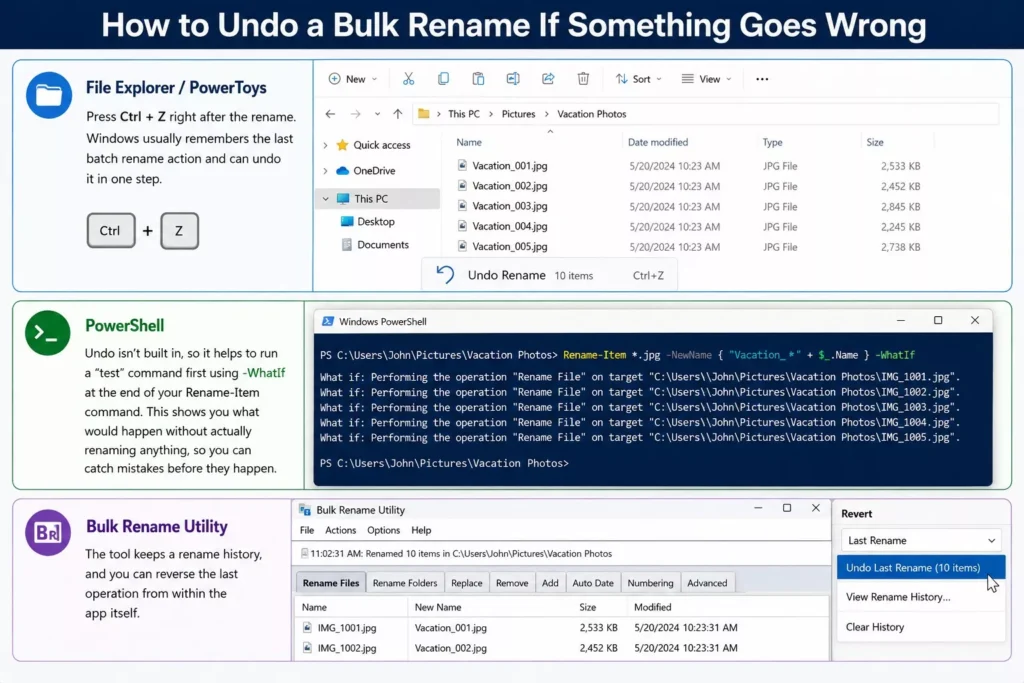Viewport: 1024px width, 683px height.
Task: Click the Undo Rename curved arrow icon
Action: click(x=445, y=274)
